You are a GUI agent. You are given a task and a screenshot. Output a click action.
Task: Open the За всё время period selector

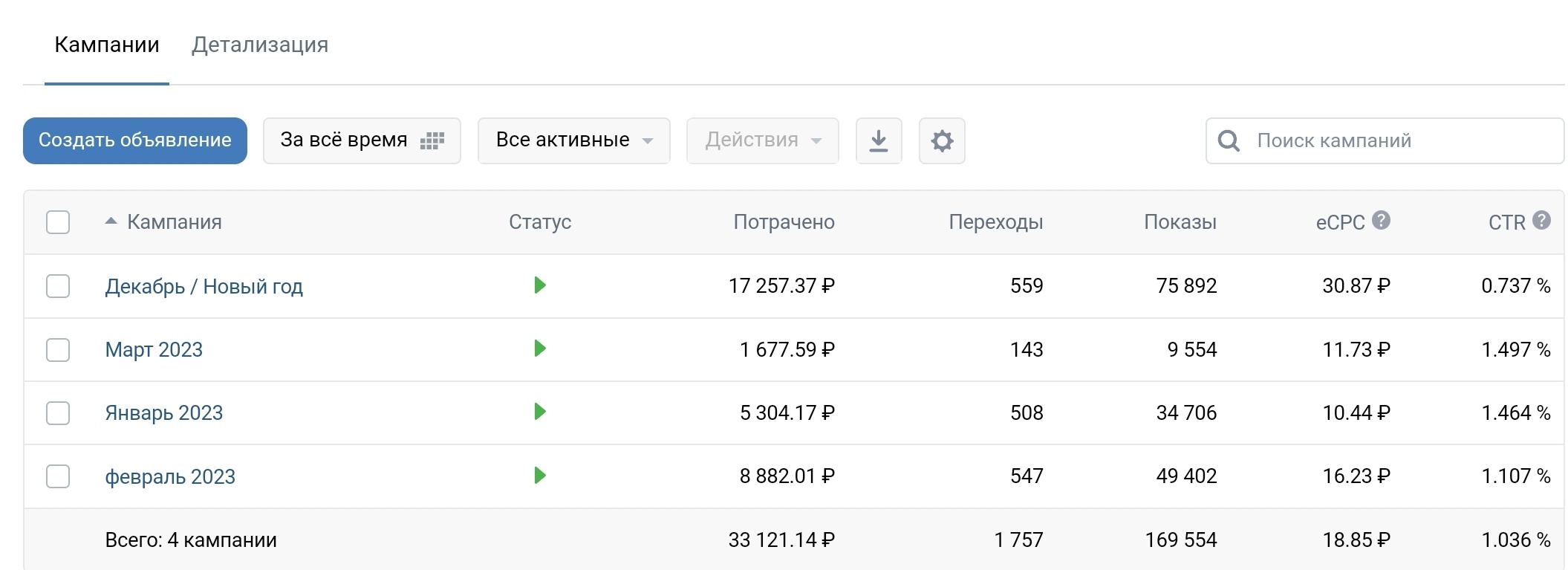coord(362,140)
